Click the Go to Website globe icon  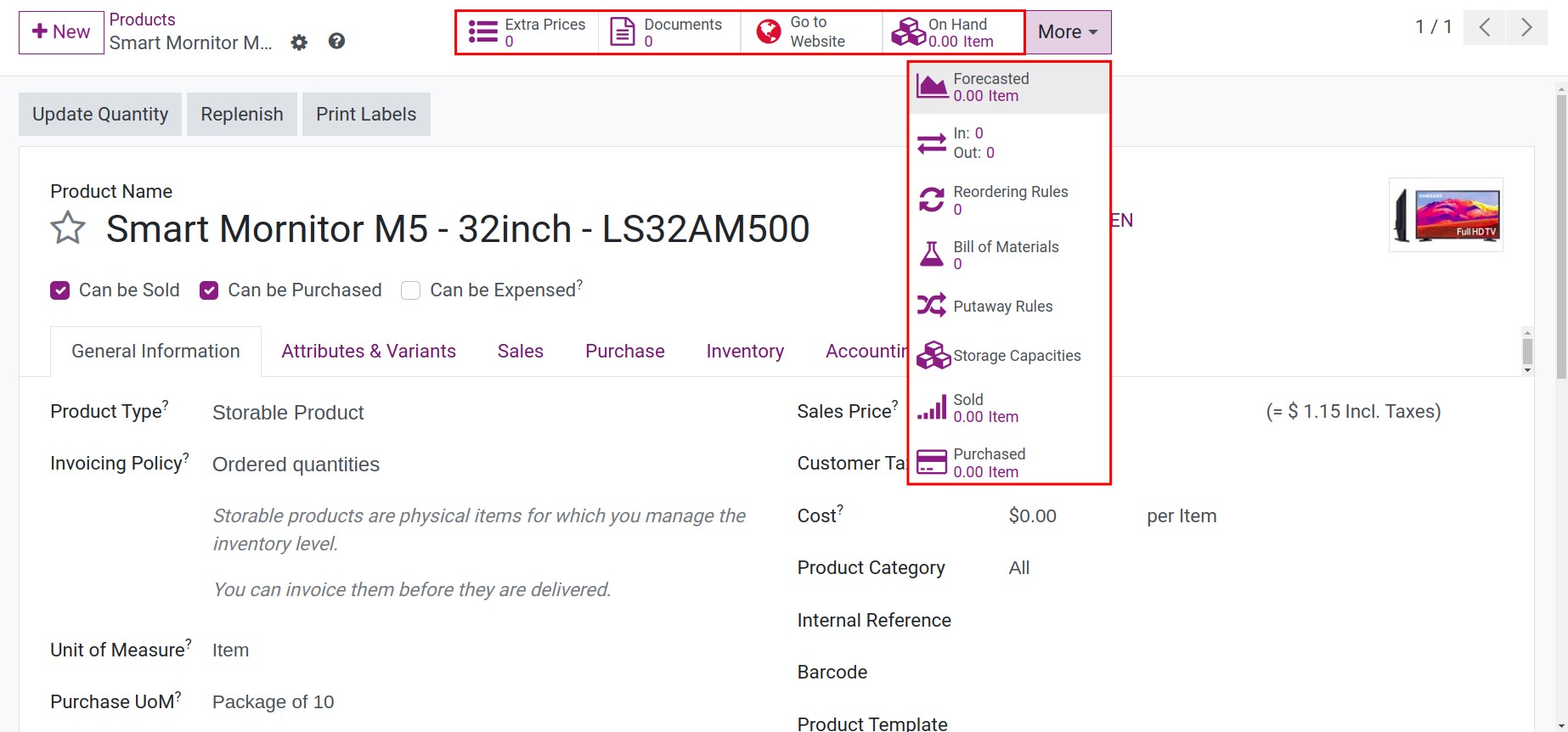768,32
